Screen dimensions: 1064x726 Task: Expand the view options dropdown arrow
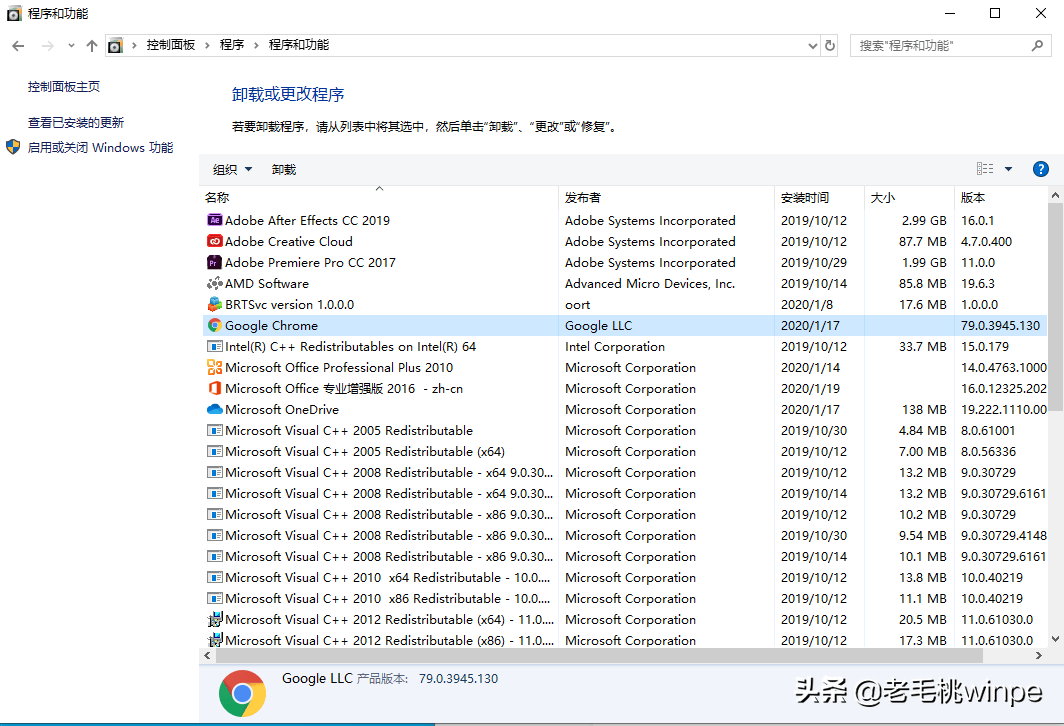1008,169
